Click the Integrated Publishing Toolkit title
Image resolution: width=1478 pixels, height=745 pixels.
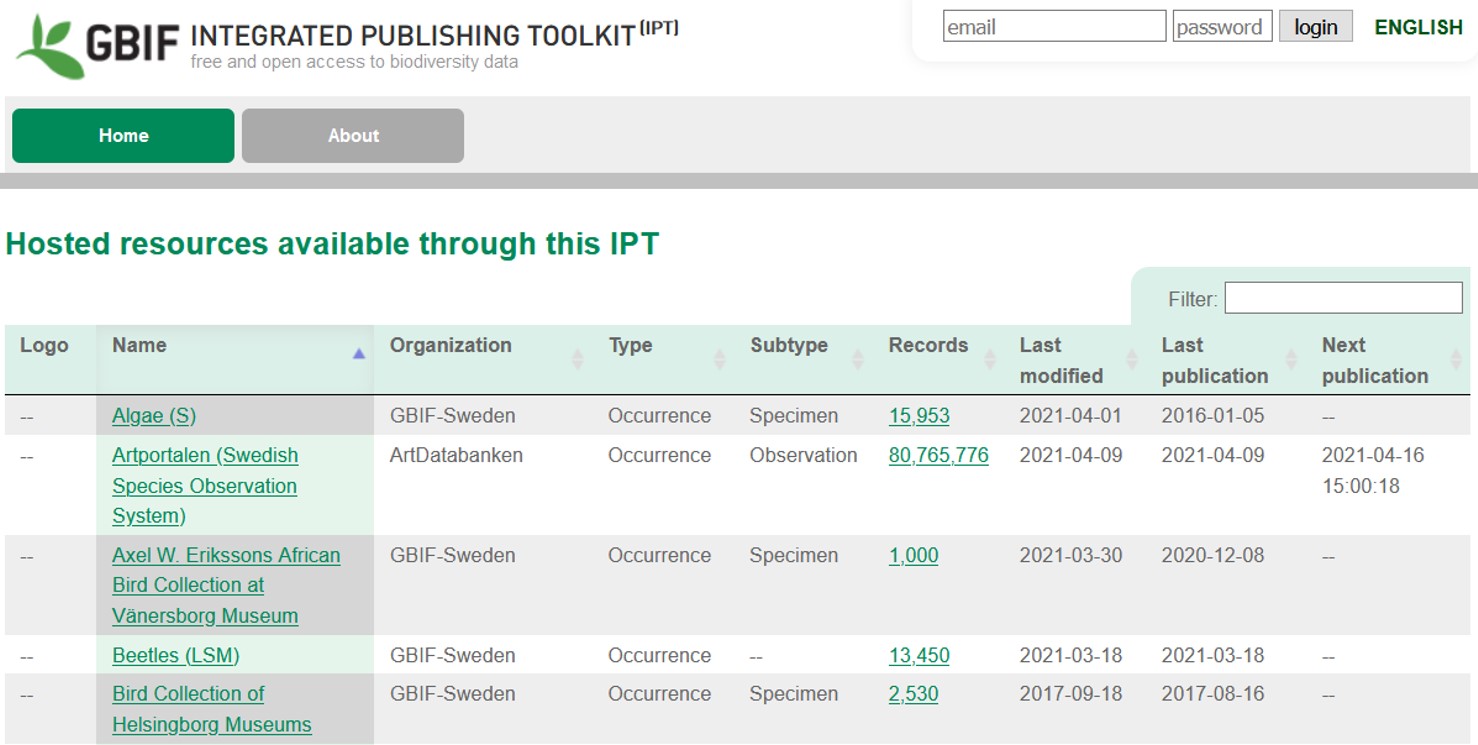(434, 35)
